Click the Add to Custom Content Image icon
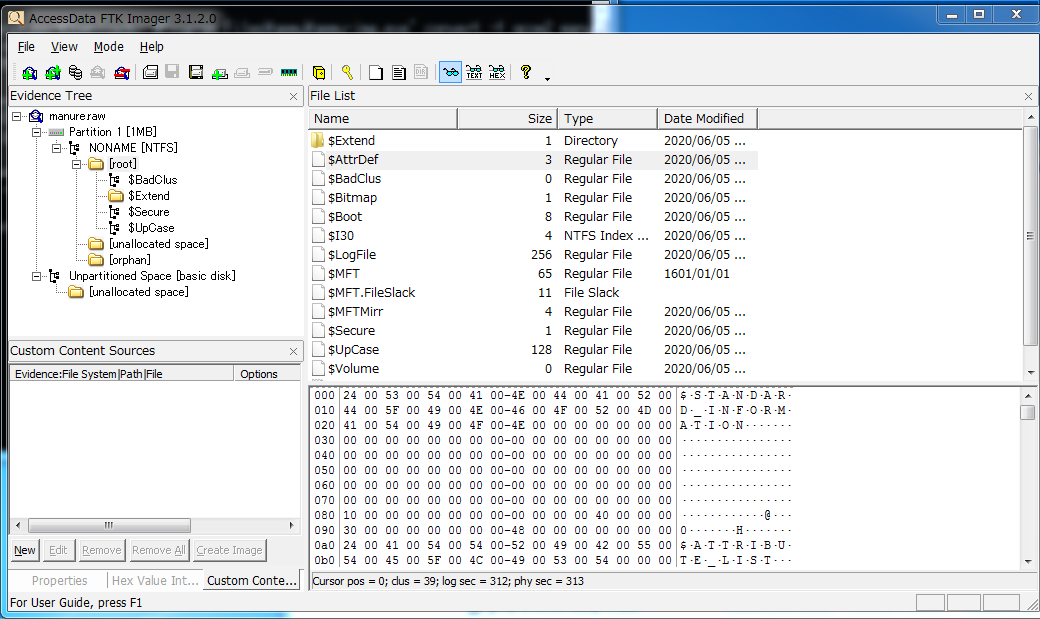1040x619 pixels. point(220,72)
